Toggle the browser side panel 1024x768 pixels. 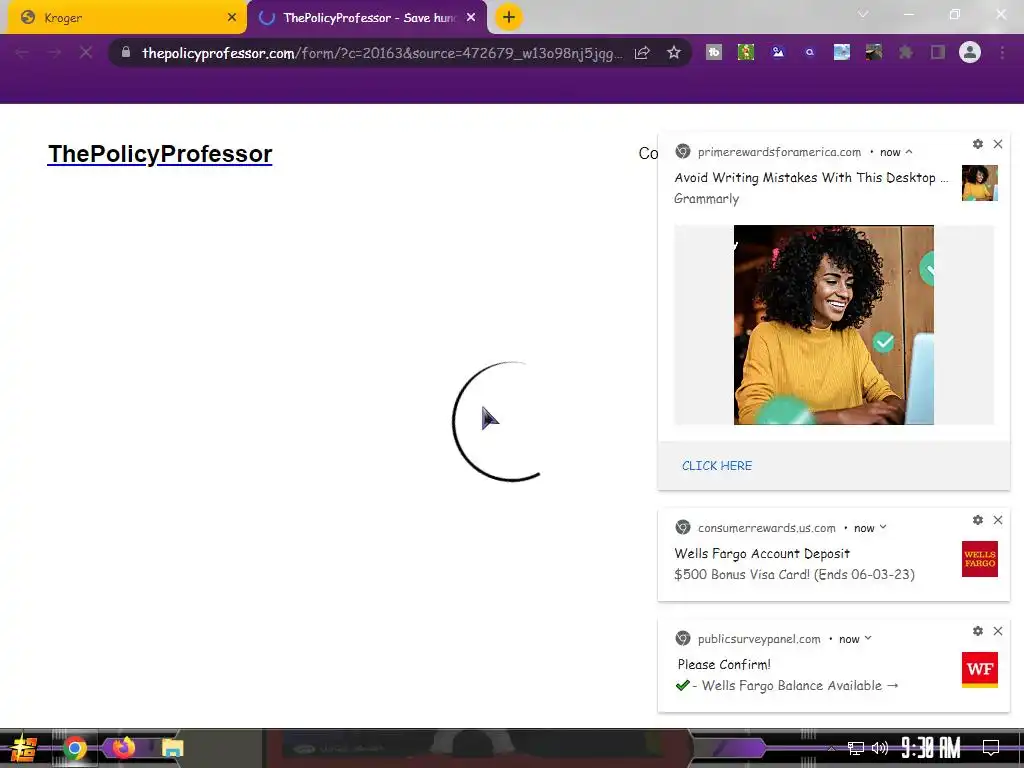938,52
